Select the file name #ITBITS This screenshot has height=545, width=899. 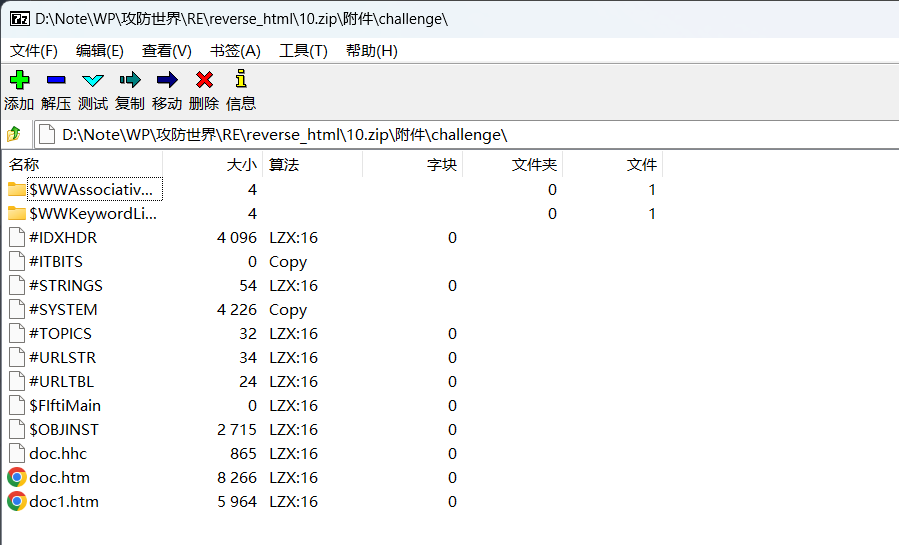[56, 261]
